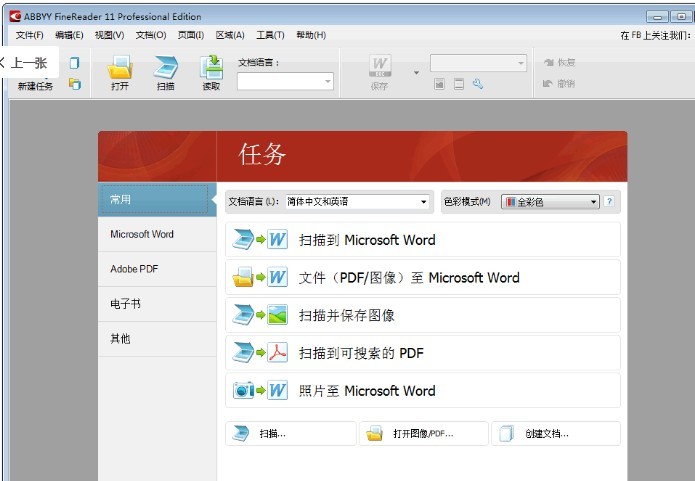Select the 电子书 task category
The width and height of the screenshot is (695, 481).
[157, 304]
